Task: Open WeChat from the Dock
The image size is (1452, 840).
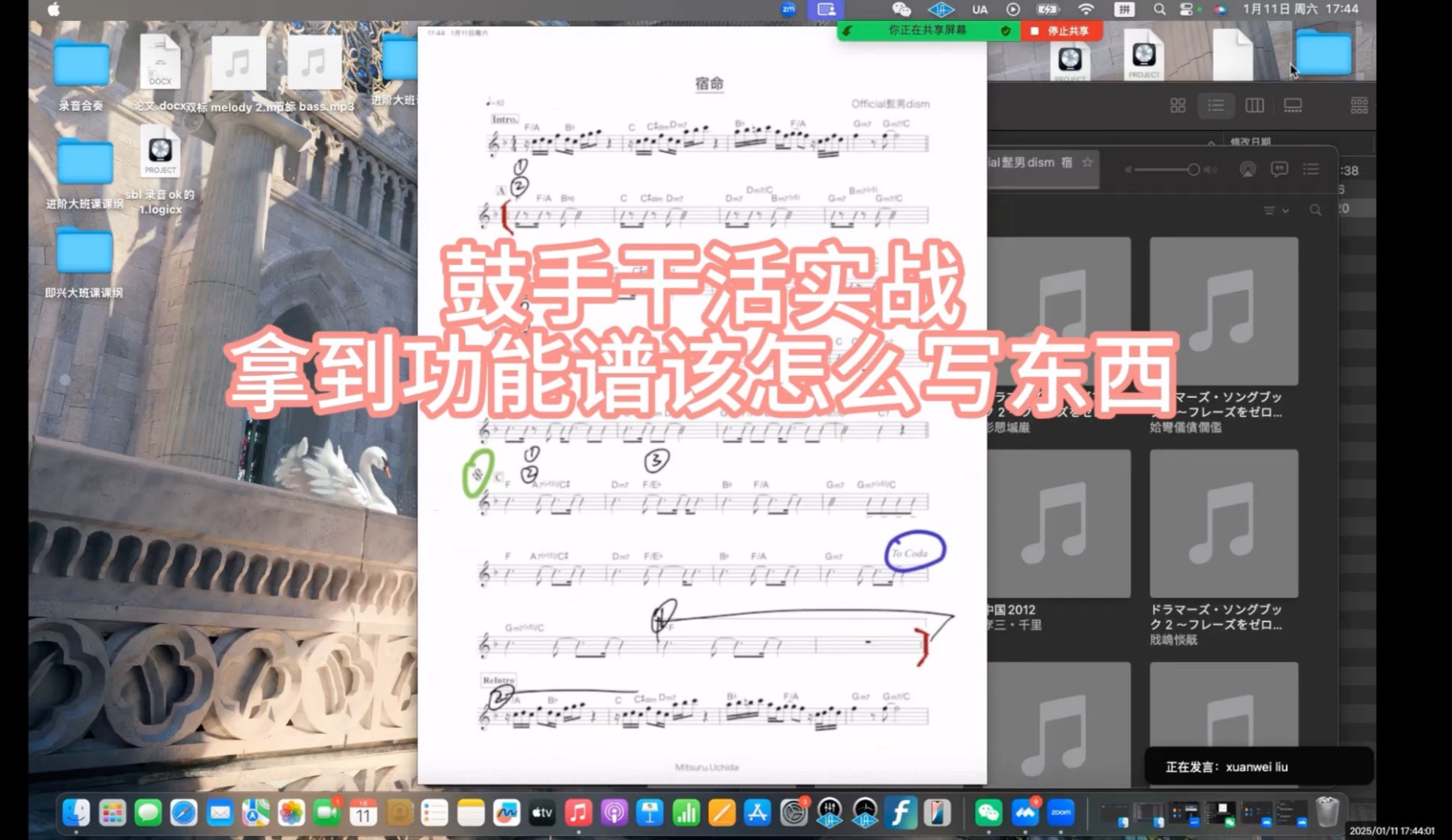Action: pos(988,813)
